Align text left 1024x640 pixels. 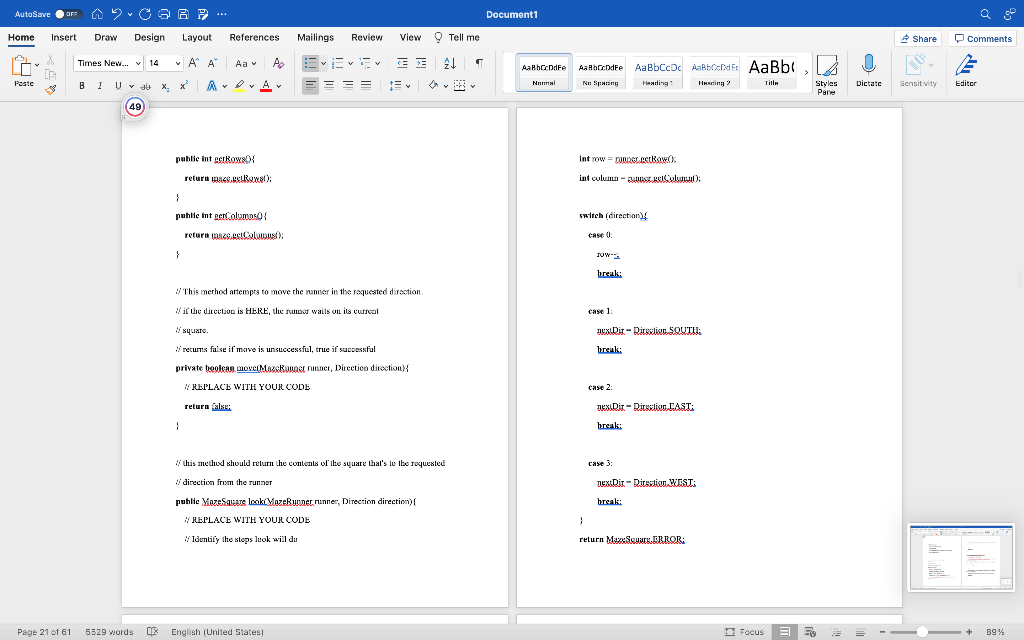click(x=310, y=86)
